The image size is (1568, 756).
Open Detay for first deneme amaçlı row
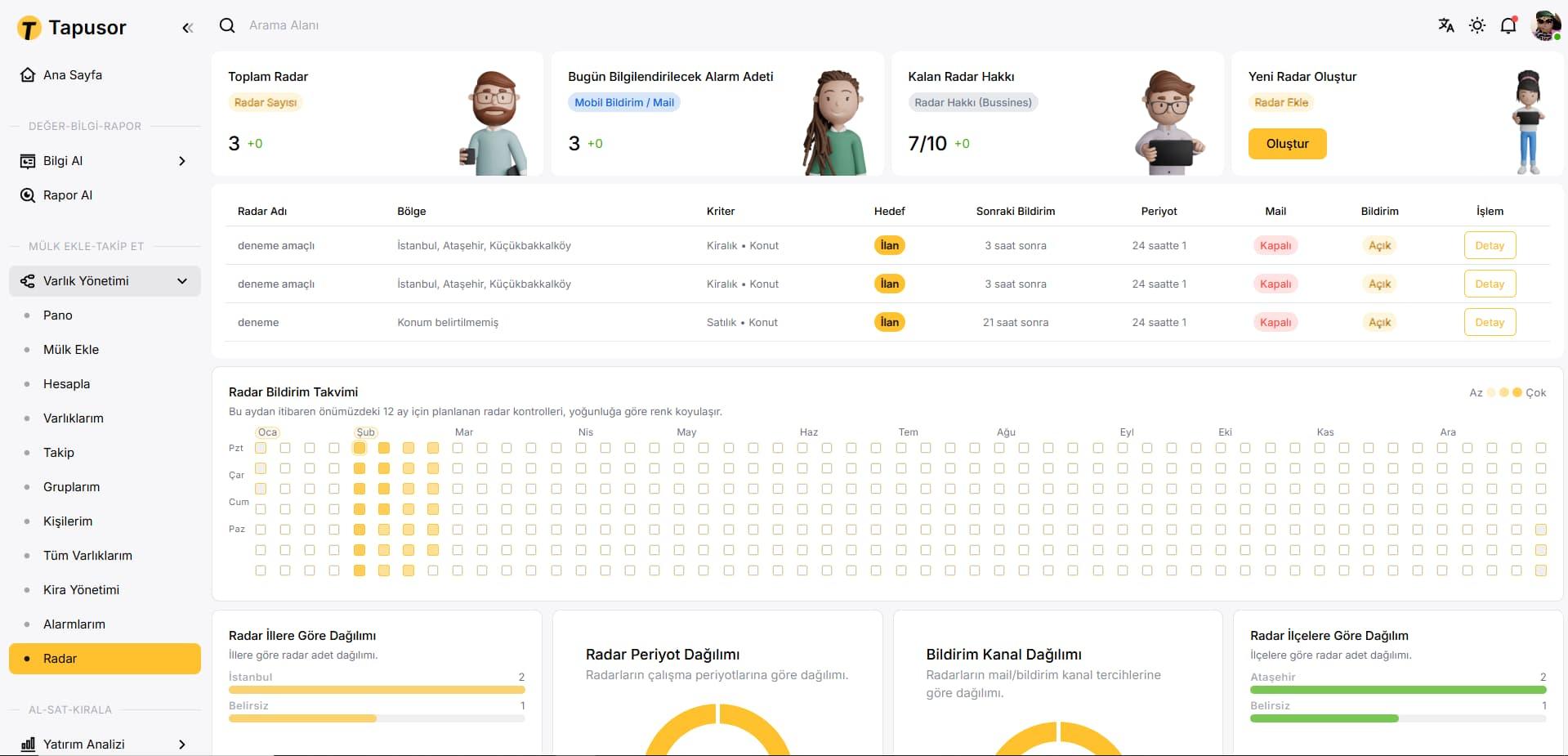1490,245
